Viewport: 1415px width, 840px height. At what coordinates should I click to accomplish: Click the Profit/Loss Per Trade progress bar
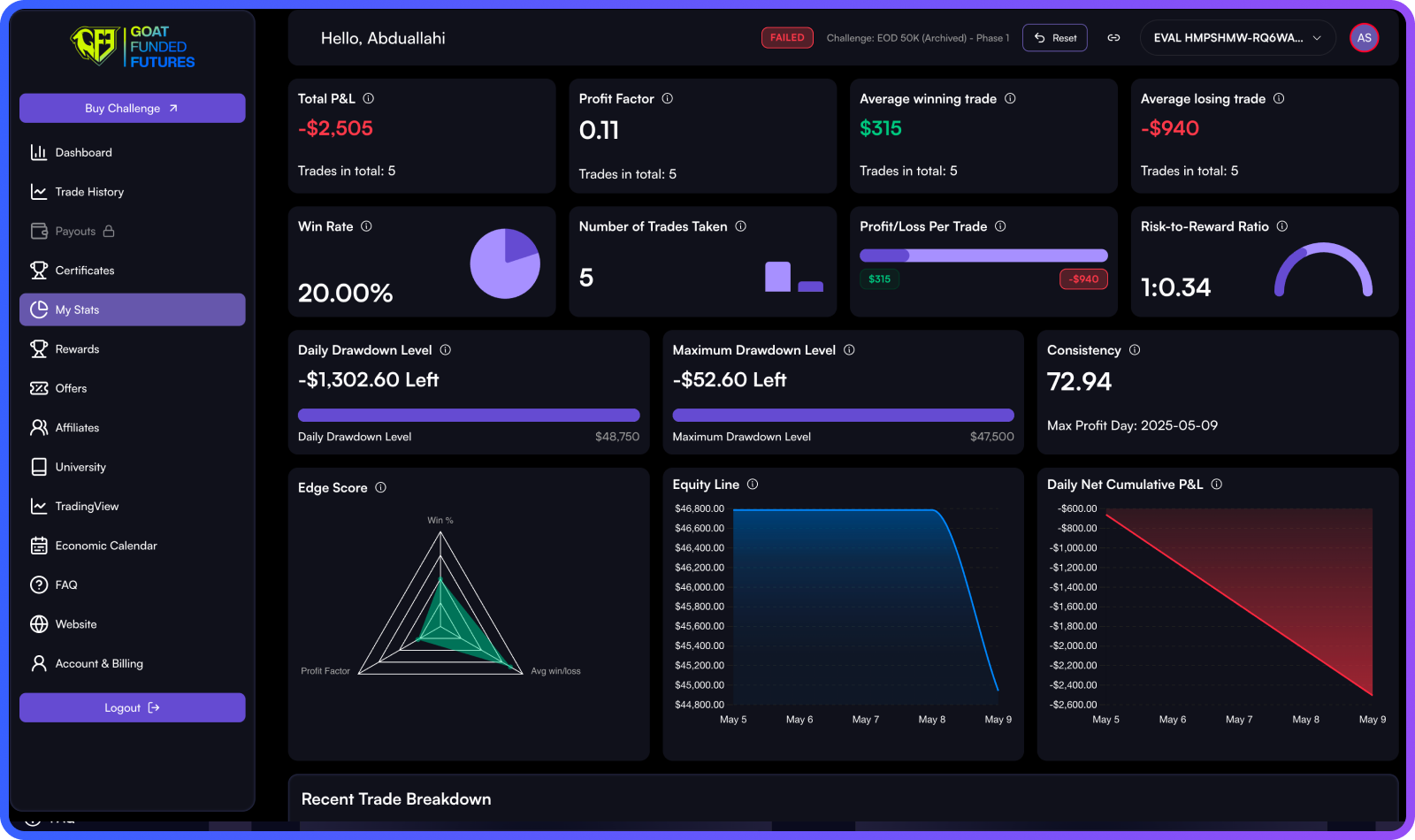click(983, 255)
